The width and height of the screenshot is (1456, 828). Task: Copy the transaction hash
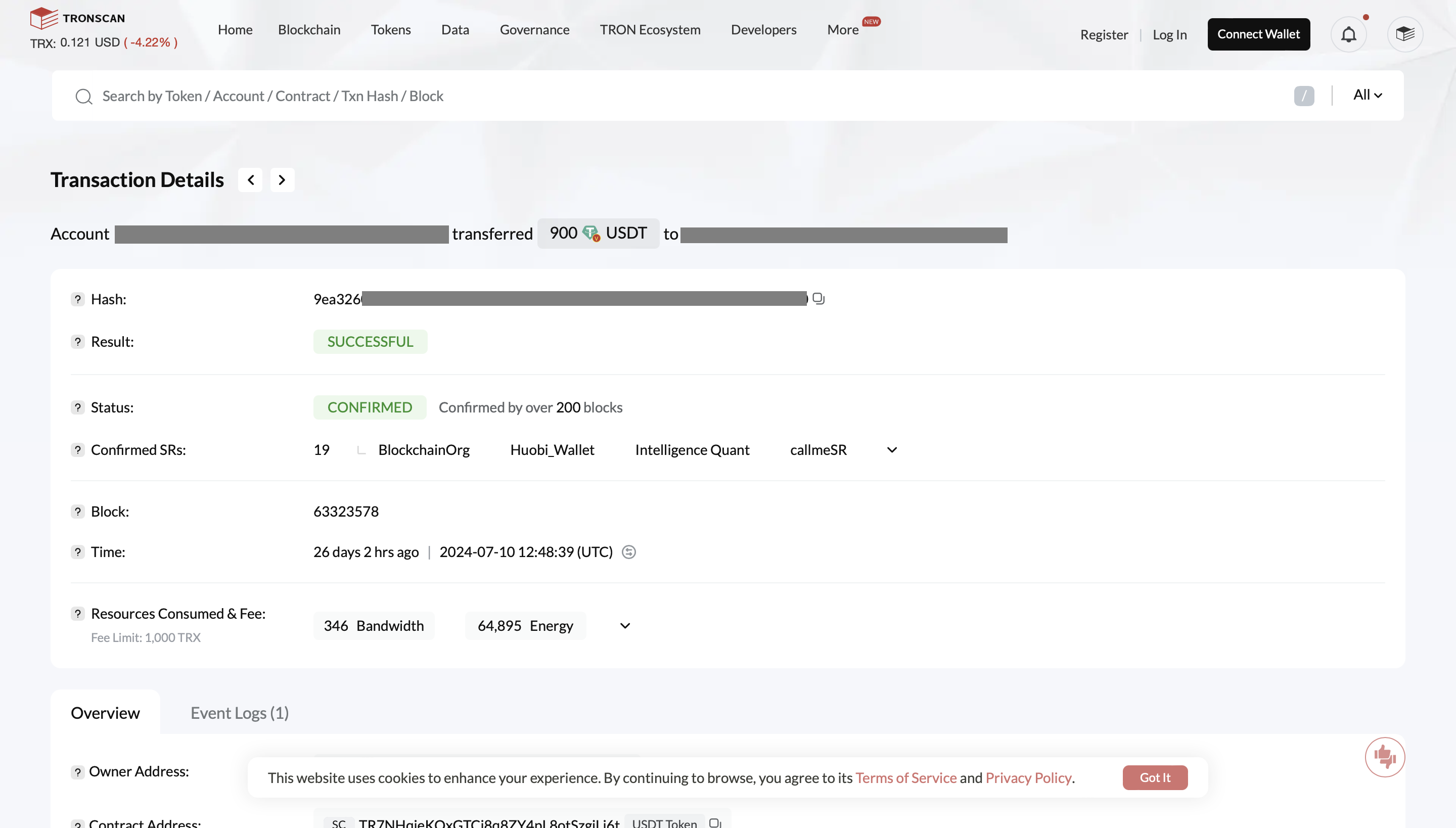818,299
